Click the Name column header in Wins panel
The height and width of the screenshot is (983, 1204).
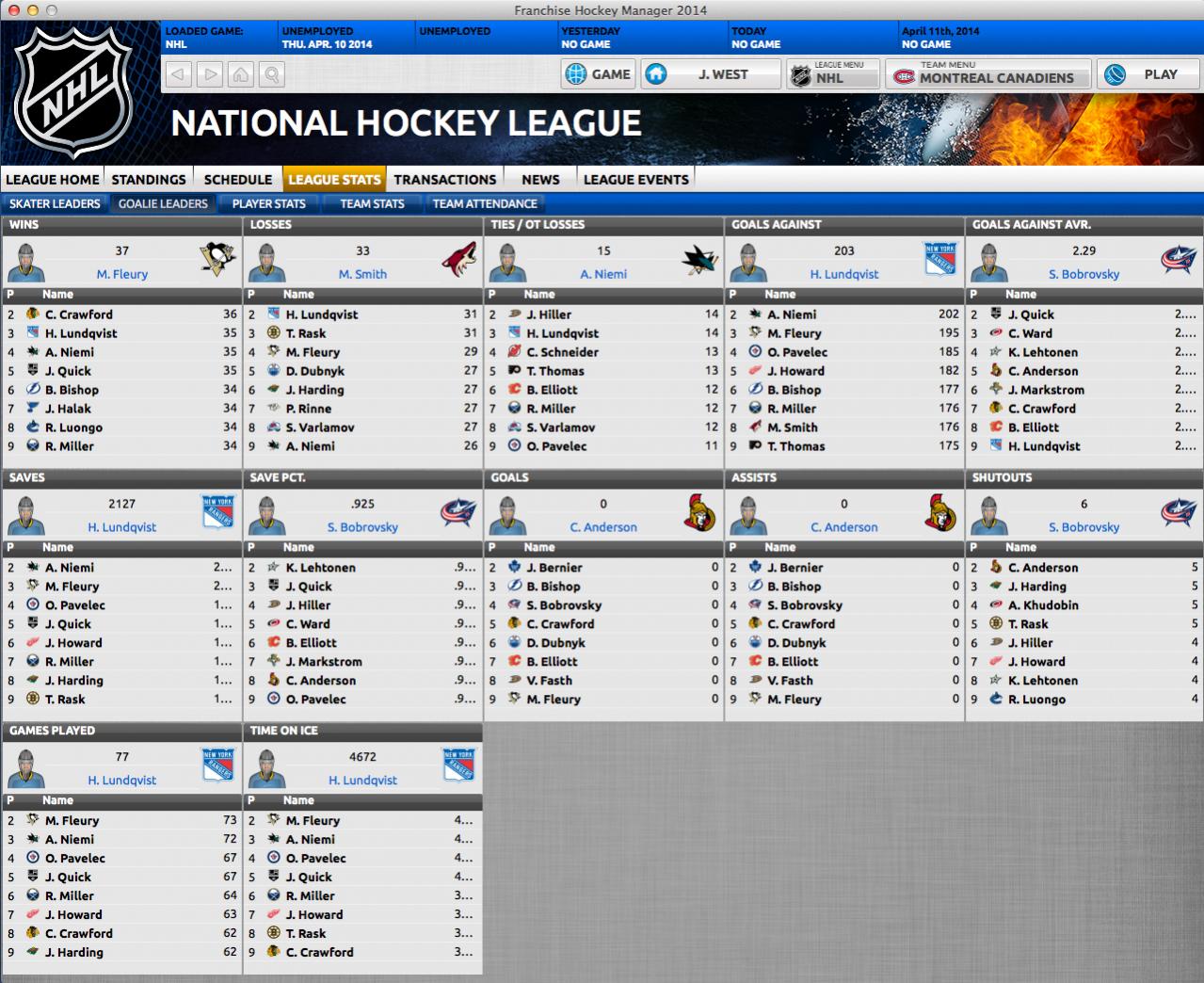(x=57, y=294)
